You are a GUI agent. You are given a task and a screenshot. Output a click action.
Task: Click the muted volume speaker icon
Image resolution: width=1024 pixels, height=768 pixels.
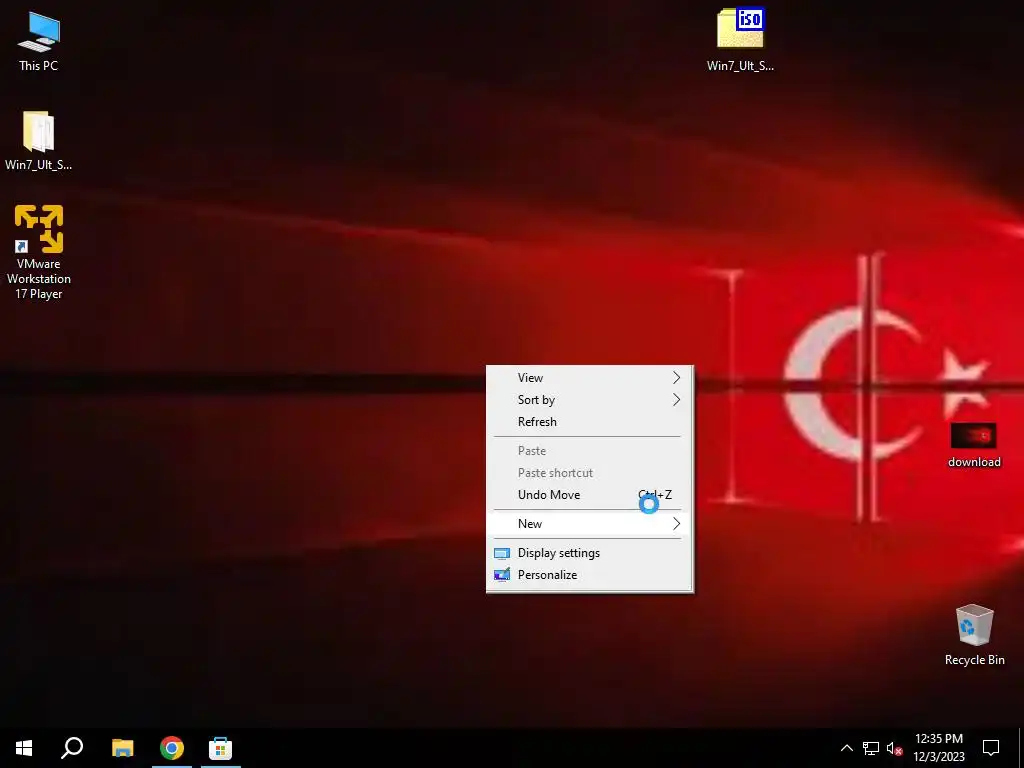point(894,748)
